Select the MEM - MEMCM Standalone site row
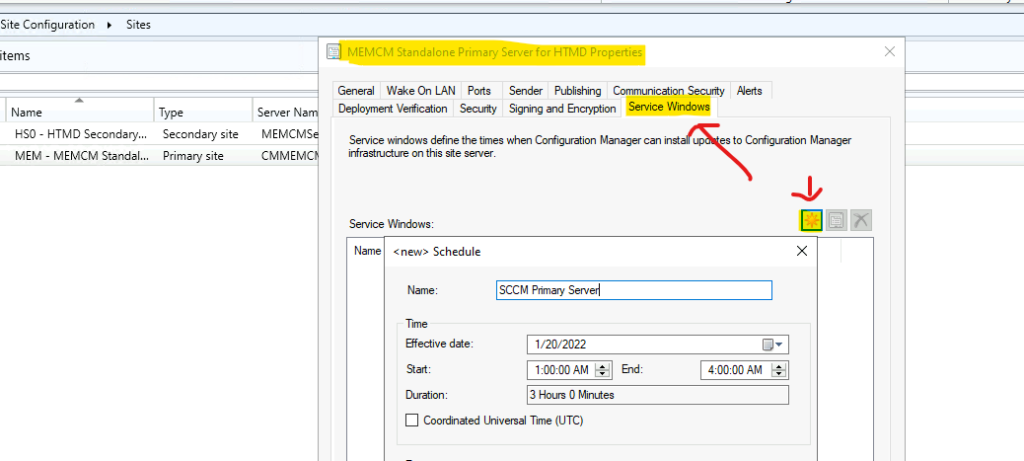The image size is (1024, 461). pos(159,156)
